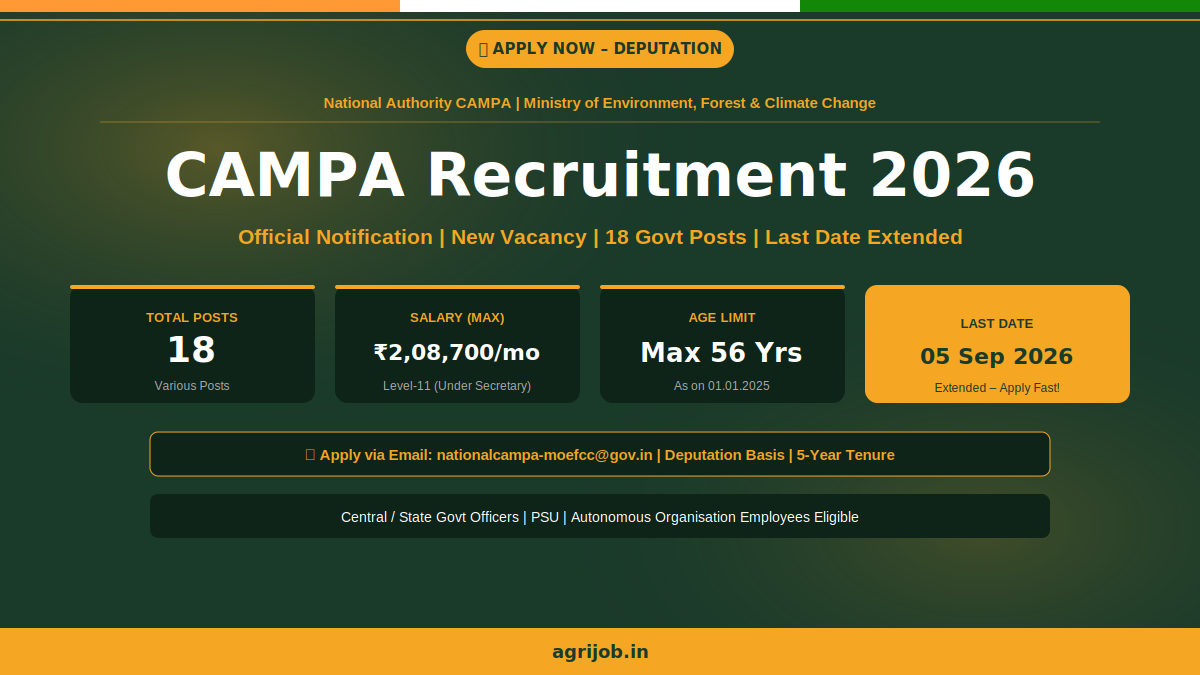Click the Official Notification subtitle line
Screen dimensions: 1200x675
click(600, 237)
